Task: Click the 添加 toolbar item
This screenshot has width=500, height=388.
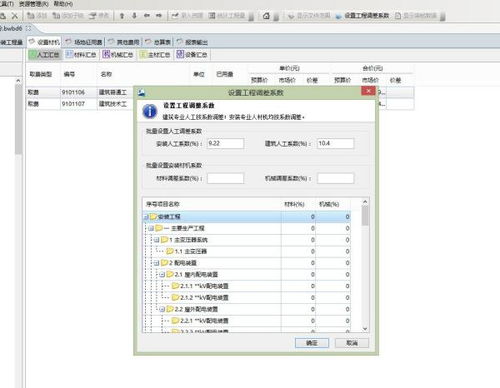Action: pos(37,16)
